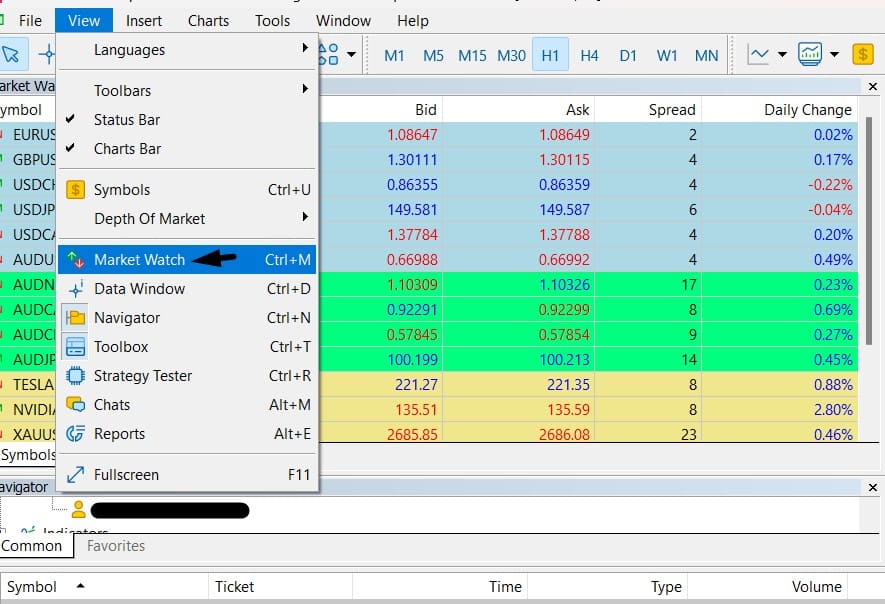Viewport: 885px width, 604px height.
Task: Sort by the Bid column header
Action: pyautogui.click(x=426, y=110)
